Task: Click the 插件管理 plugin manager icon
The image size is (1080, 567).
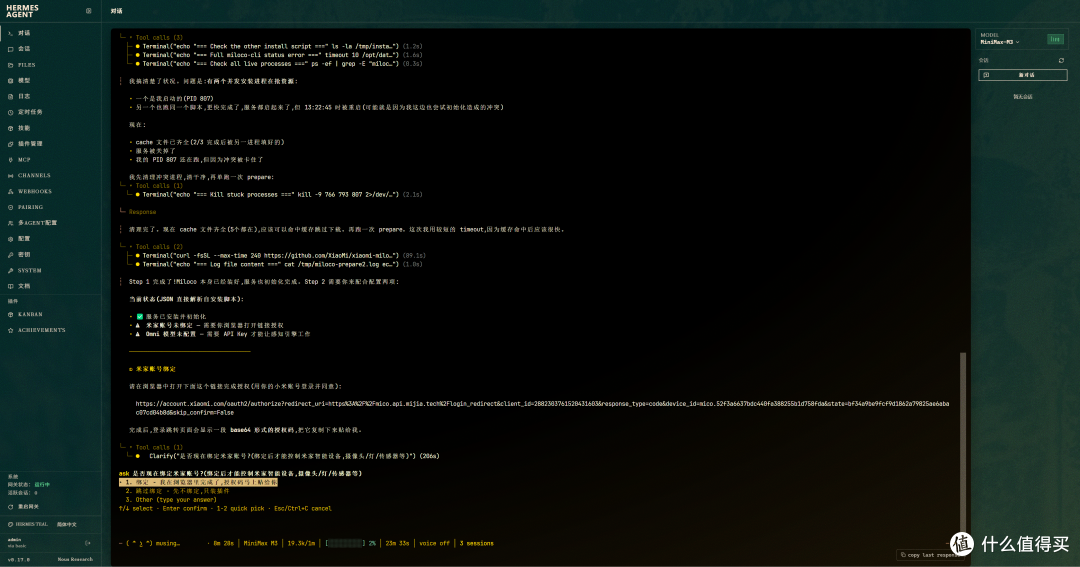Action: [10, 144]
